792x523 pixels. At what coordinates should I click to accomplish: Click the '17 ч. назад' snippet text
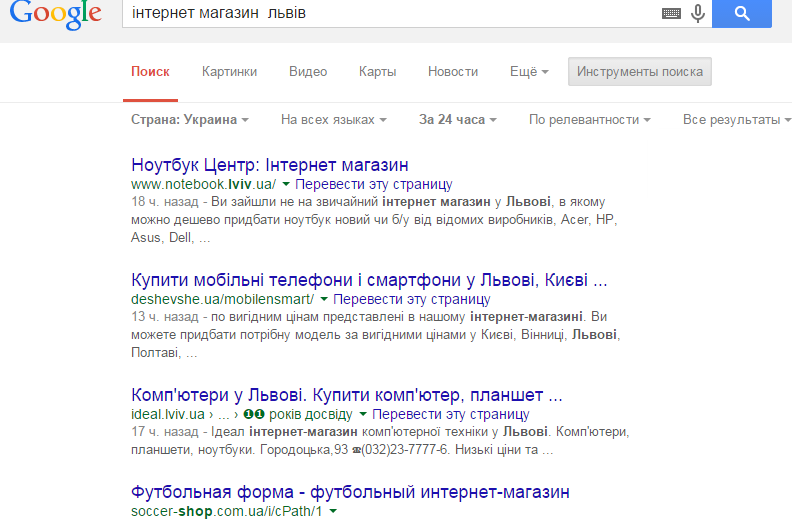click(x=165, y=432)
